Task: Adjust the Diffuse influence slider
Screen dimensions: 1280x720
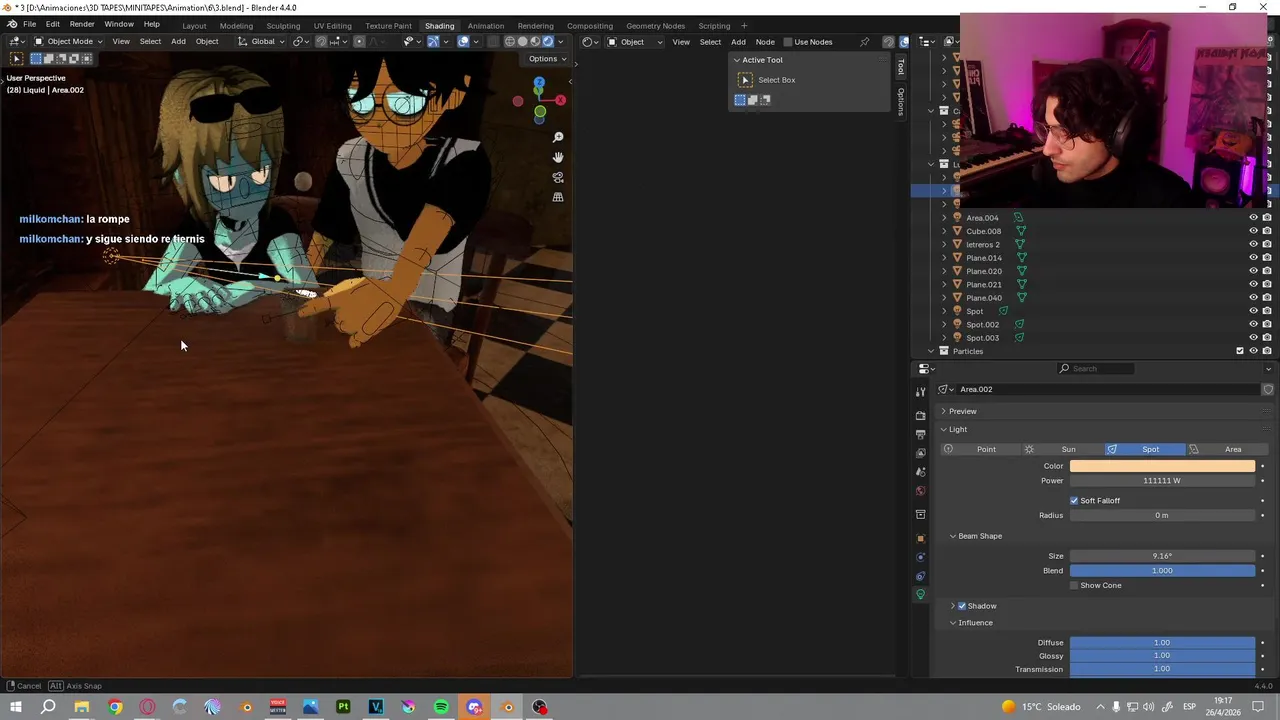Action: click(x=1162, y=643)
